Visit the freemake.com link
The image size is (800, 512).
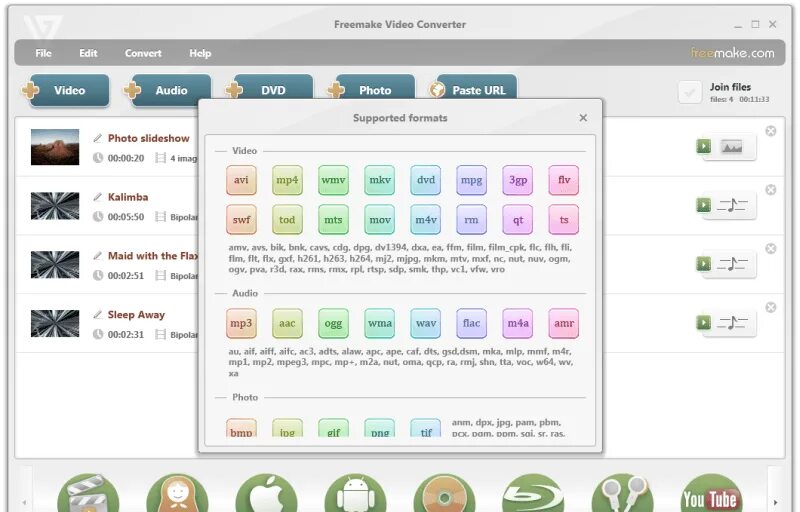pos(733,53)
